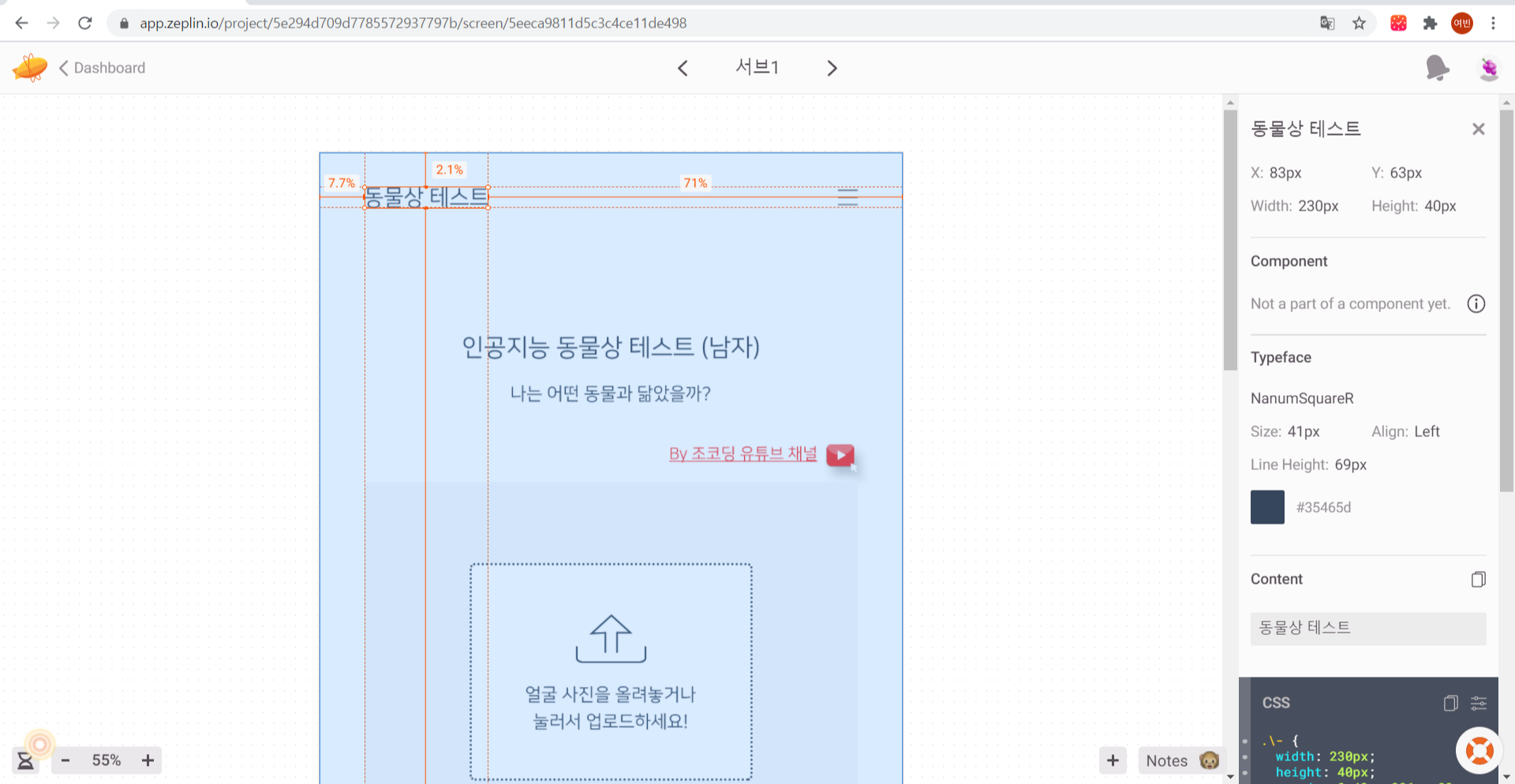The image size is (1515, 784).
Task: Show component info icon
Action: (x=1476, y=304)
